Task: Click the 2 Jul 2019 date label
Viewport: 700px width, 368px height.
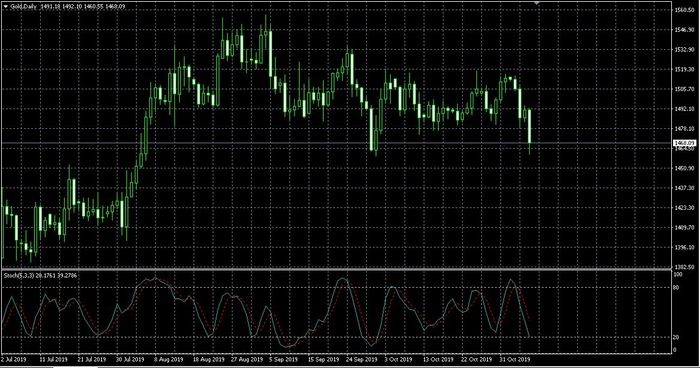Action: point(14,359)
